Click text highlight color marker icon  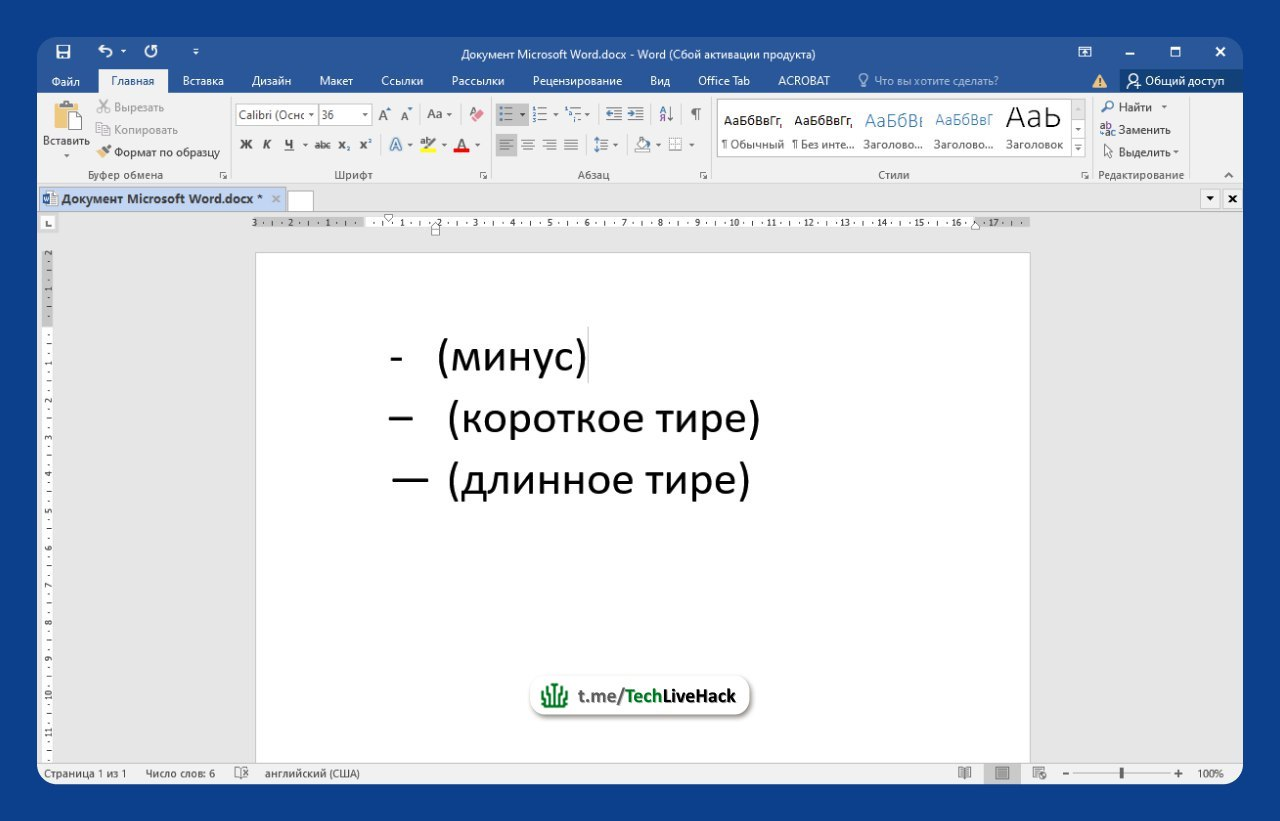428,145
